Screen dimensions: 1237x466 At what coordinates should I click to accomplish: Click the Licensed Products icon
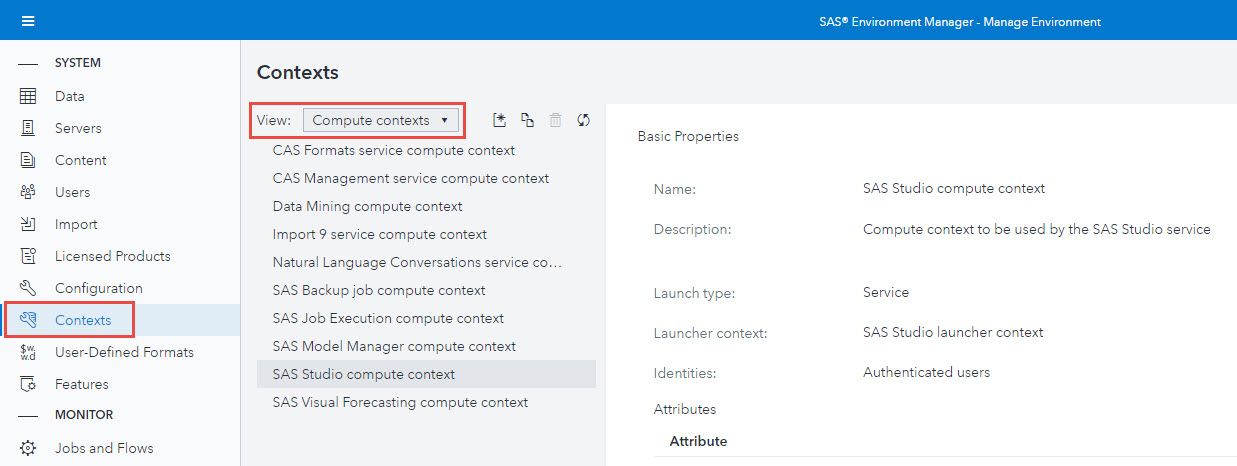tap(28, 256)
